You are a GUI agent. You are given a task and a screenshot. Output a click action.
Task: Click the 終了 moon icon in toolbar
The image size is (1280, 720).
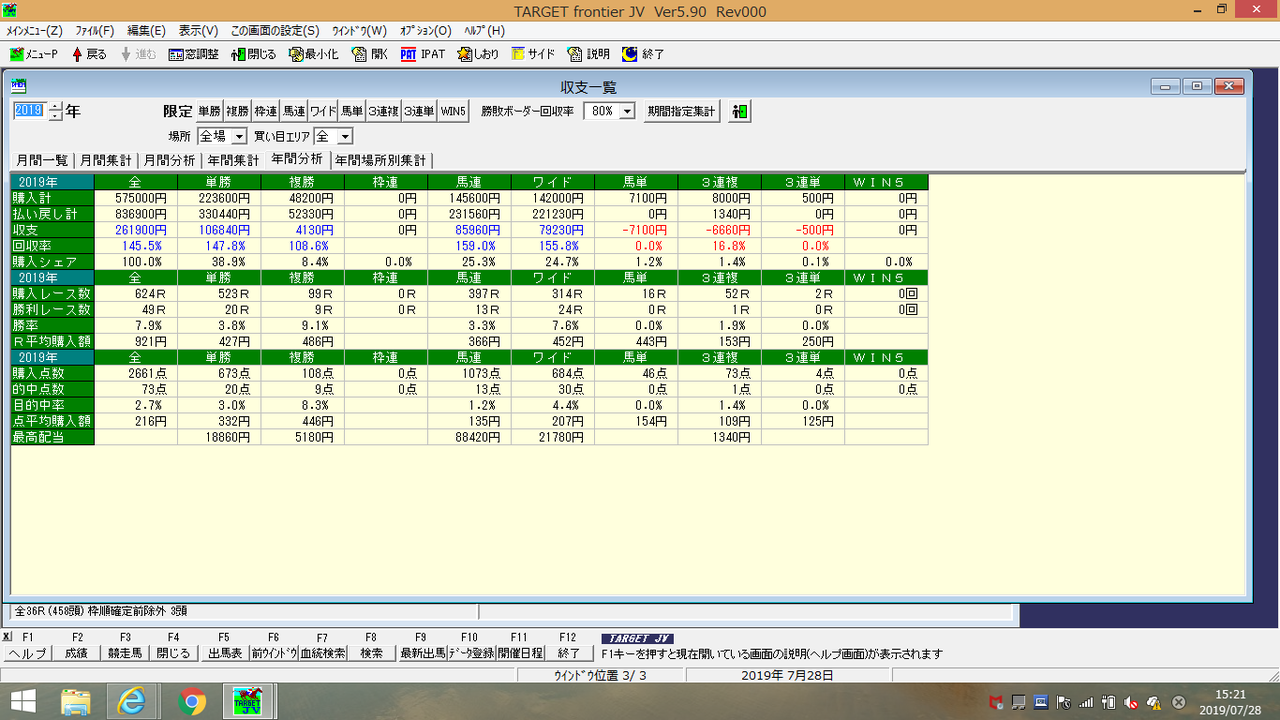642,54
